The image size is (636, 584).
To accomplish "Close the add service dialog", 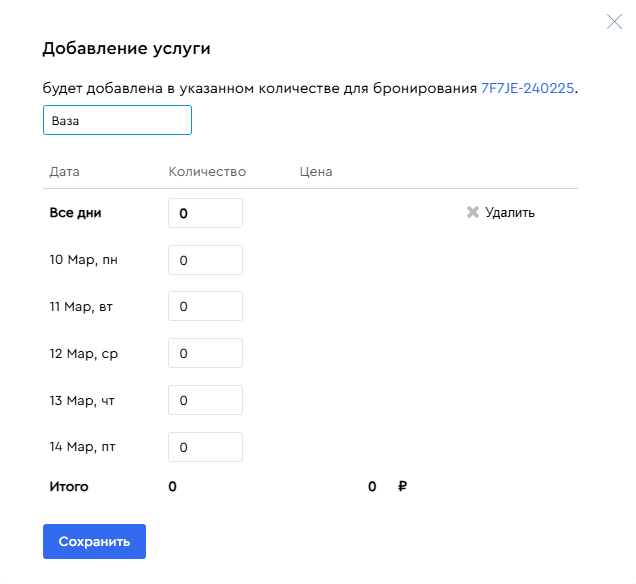I will pos(614,21).
